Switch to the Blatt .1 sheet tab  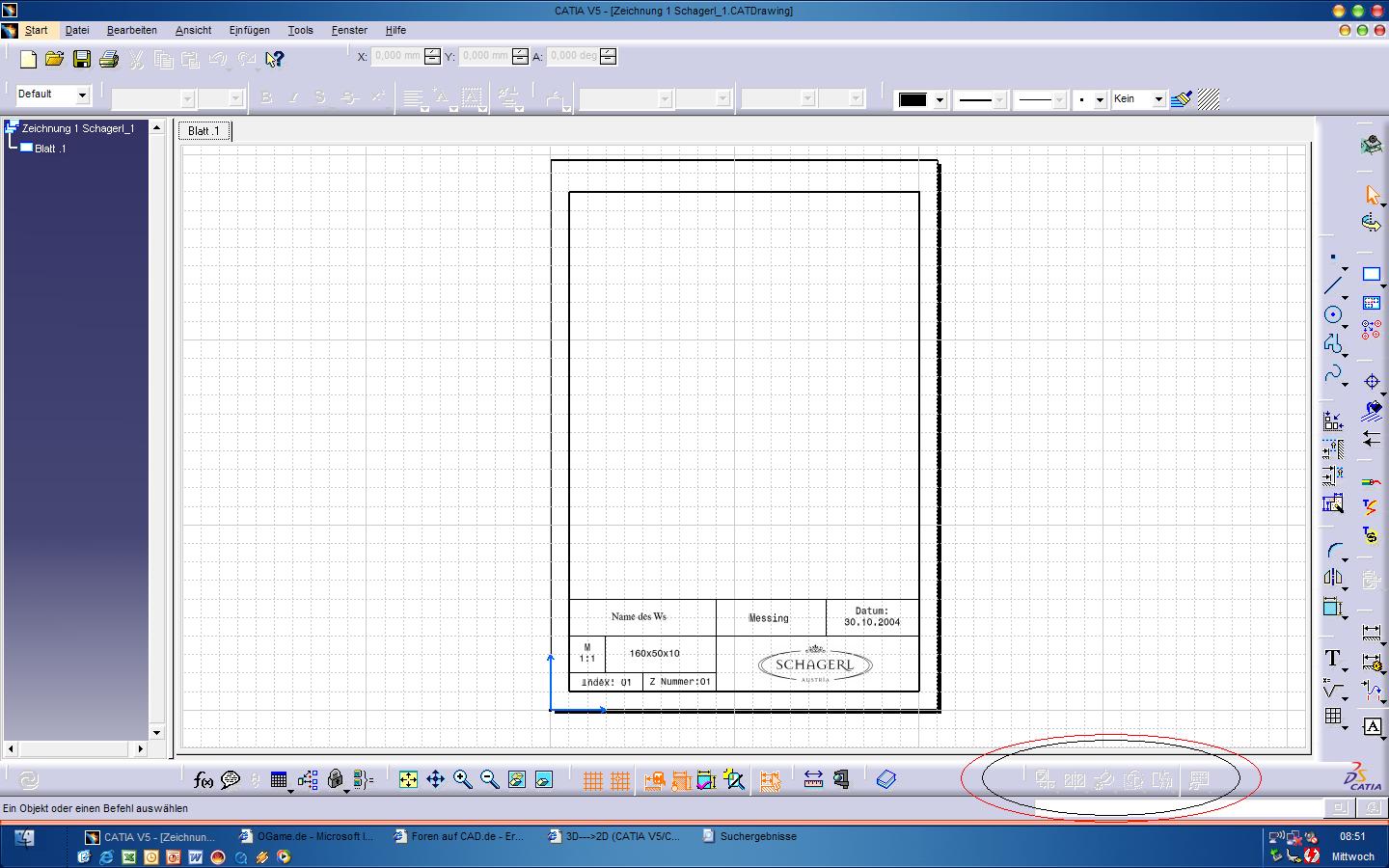point(204,131)
